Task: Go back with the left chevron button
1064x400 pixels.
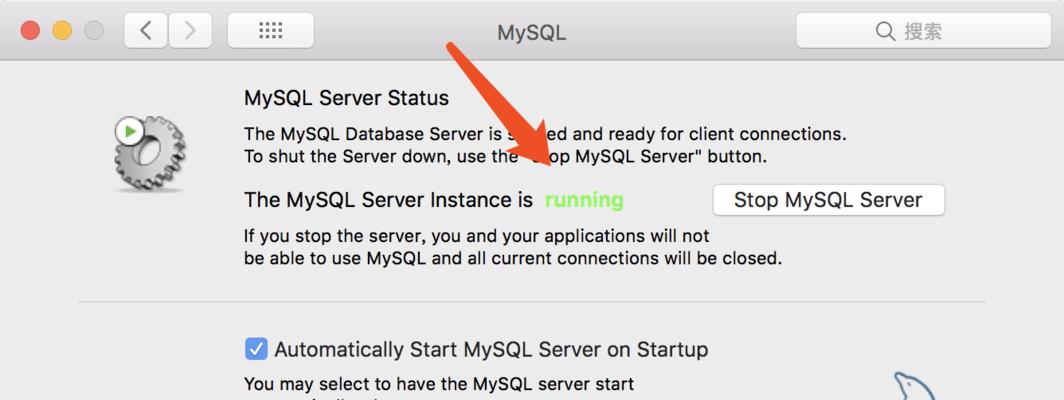Action: pyautogui.click(x=145, y=31)
